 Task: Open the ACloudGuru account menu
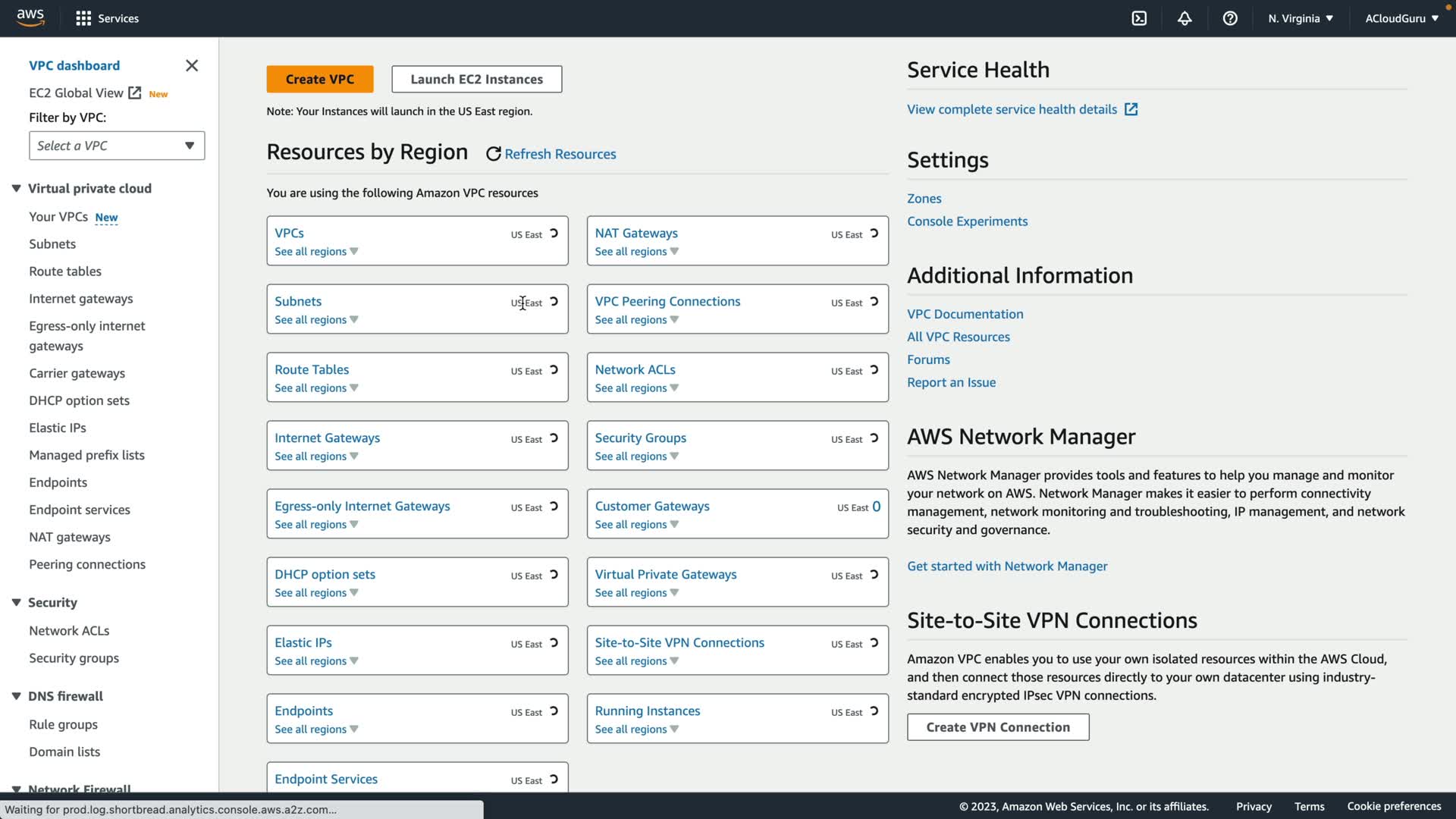click(1401, 18)
